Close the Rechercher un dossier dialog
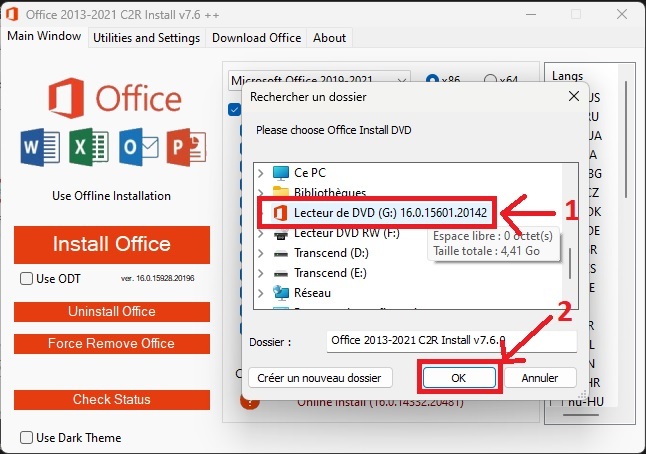 pyautogui.click(x=573, y=96)
